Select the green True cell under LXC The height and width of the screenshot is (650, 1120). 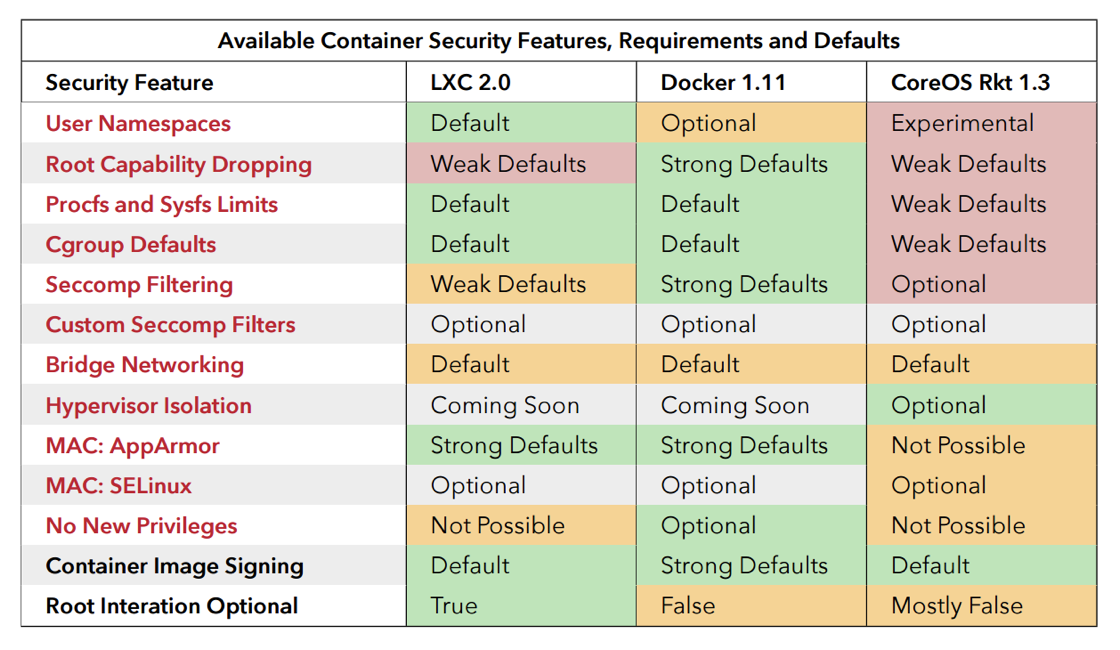[x=521, y=606]
